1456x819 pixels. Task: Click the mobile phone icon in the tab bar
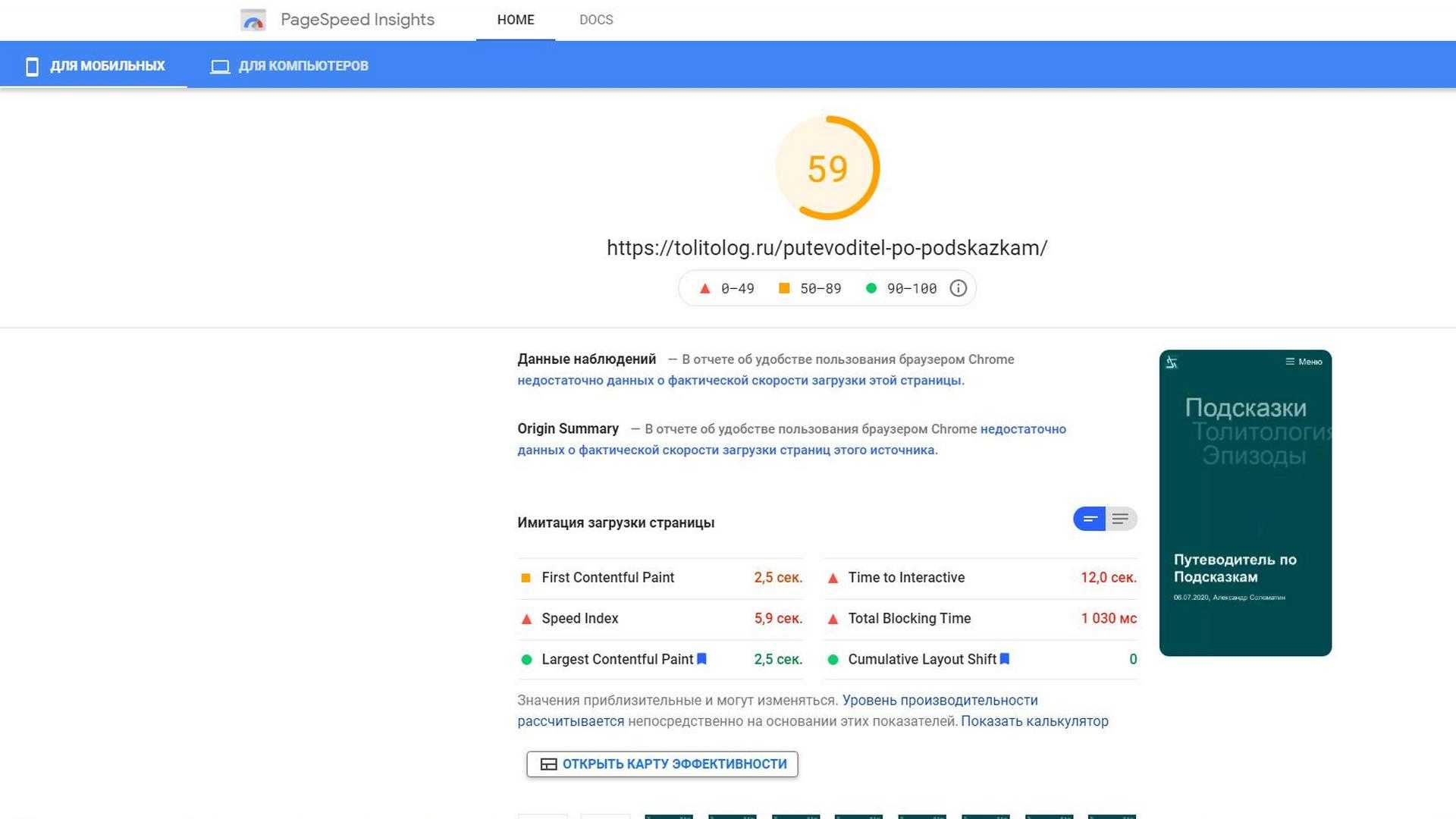pyautogui.click(x=32, y=67)
